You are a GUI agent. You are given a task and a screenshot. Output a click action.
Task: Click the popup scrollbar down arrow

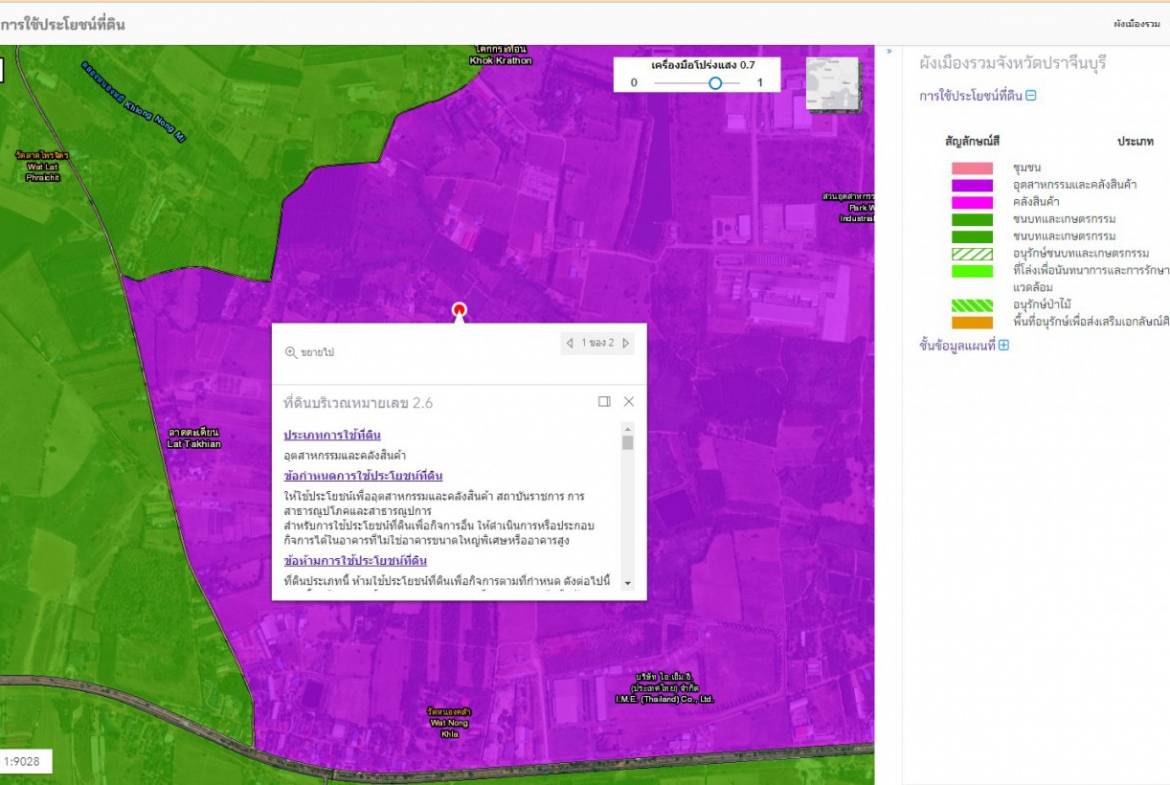[x=628, y=583]
